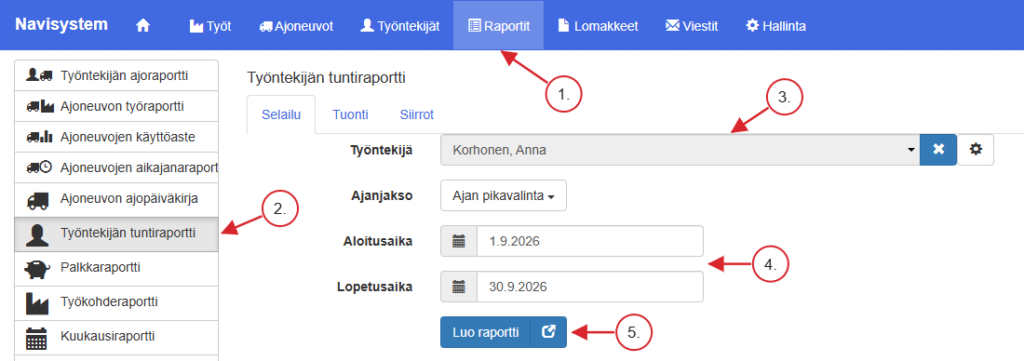Click the Navisystem brand logo
Screen dimensions: 1024x361
coord(61,25)
